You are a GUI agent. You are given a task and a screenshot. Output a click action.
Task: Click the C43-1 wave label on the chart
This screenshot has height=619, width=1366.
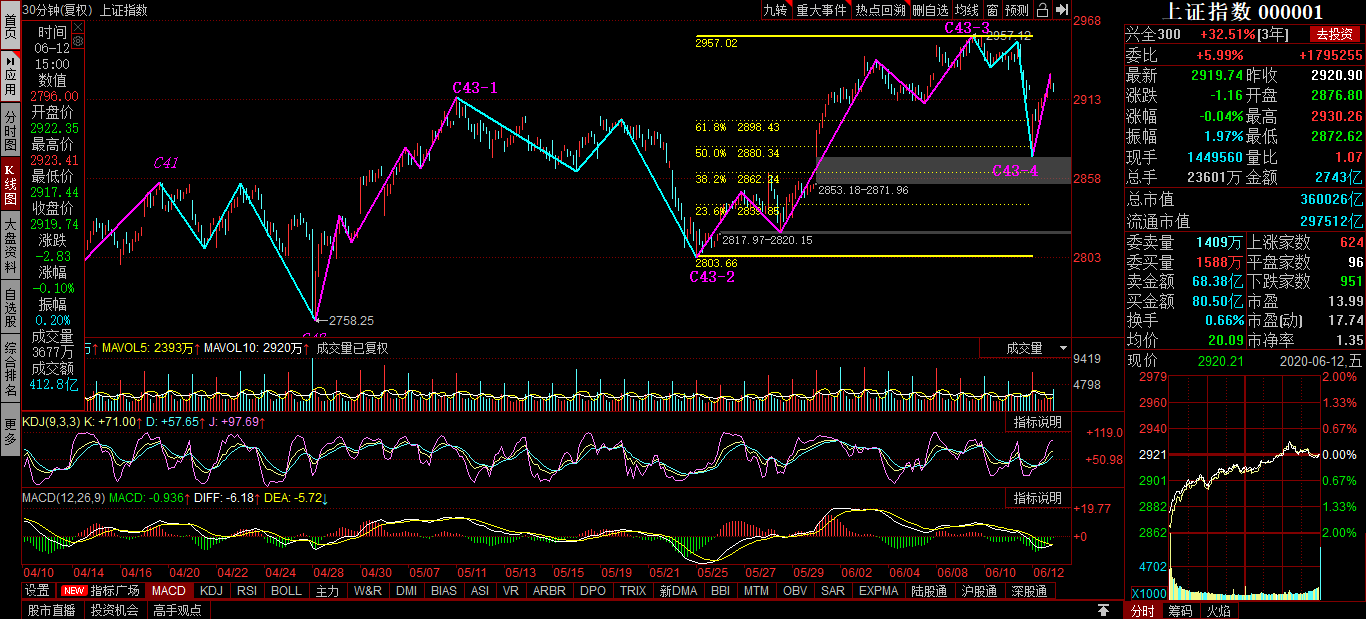click(x=475, y=88)
